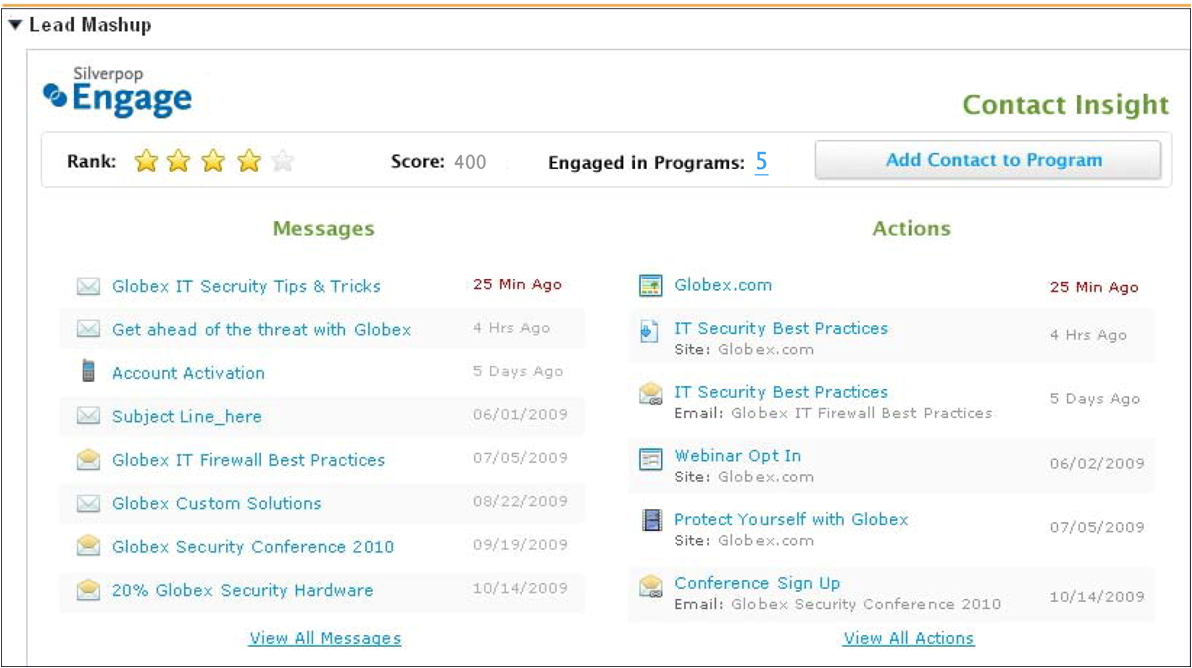Open Get ahead of the threat with Globex
This screenshot has height=668, width=1192.
click(x=262, y=330)
